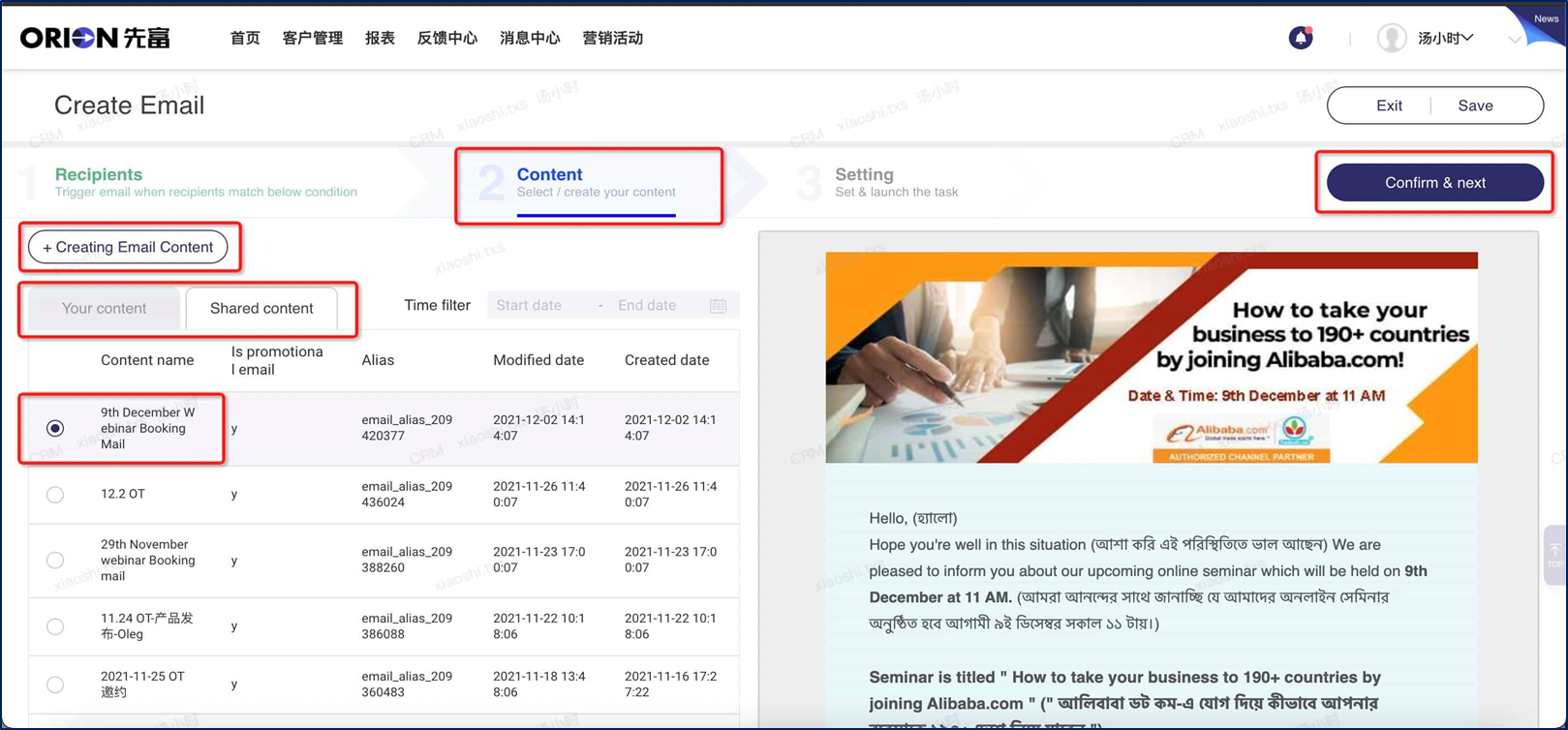Image resolution: width=1568 pixels, height=730 pixels.
Task: Go to the Content step
Action: [596, 182]
